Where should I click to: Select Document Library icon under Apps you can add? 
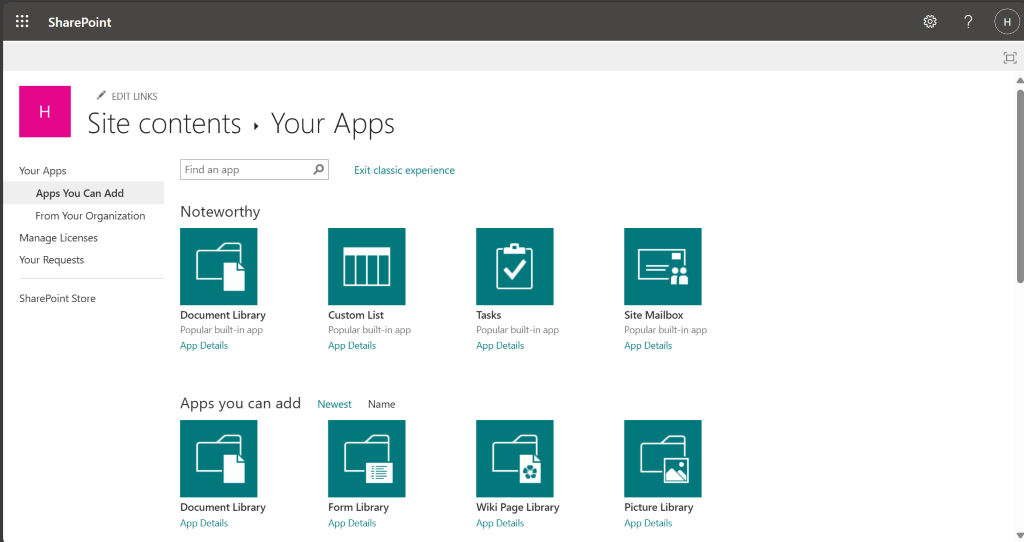[219, 458]
